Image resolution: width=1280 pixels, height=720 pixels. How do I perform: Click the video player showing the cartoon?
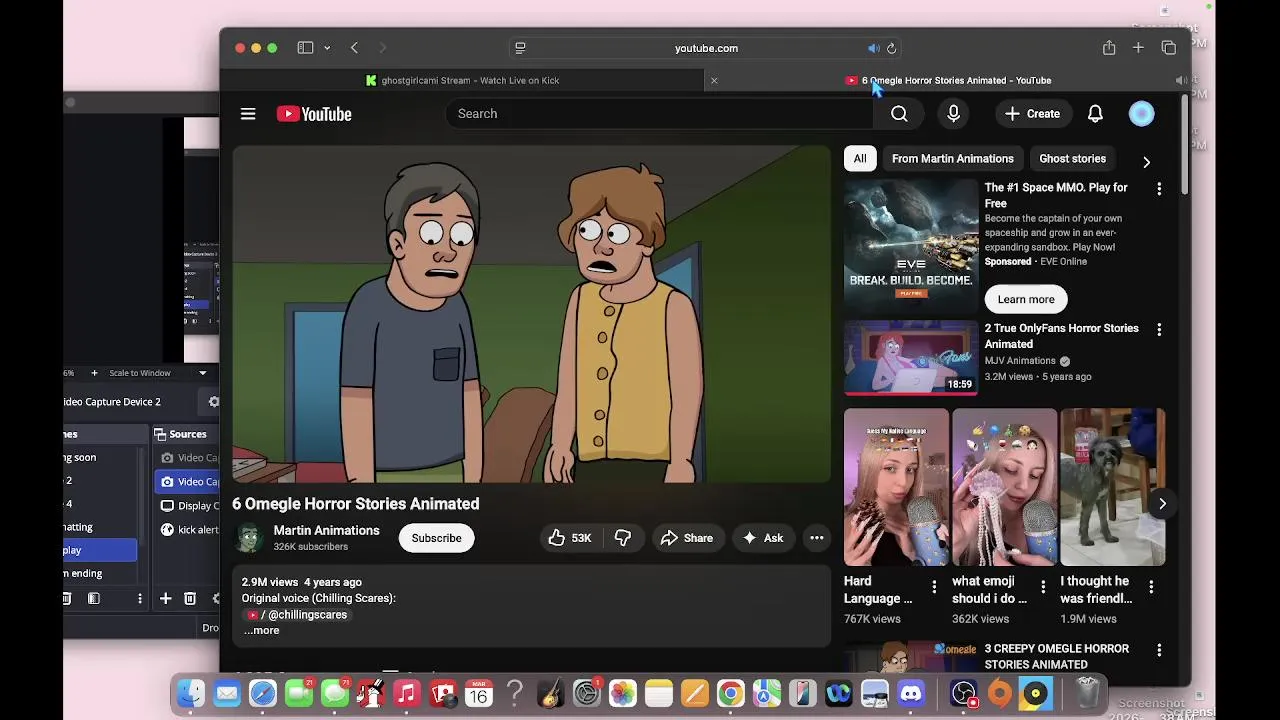(531, 314)
